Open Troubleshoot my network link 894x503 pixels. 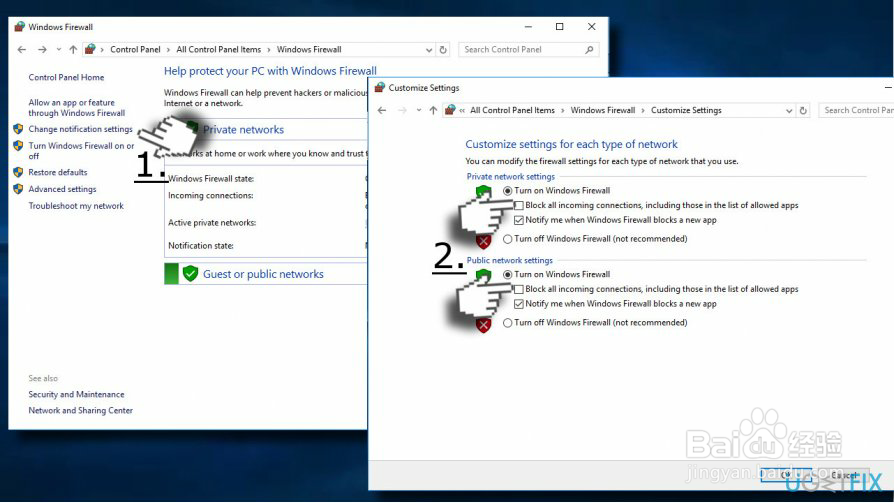pyautogui.click(x=76, y=206)
